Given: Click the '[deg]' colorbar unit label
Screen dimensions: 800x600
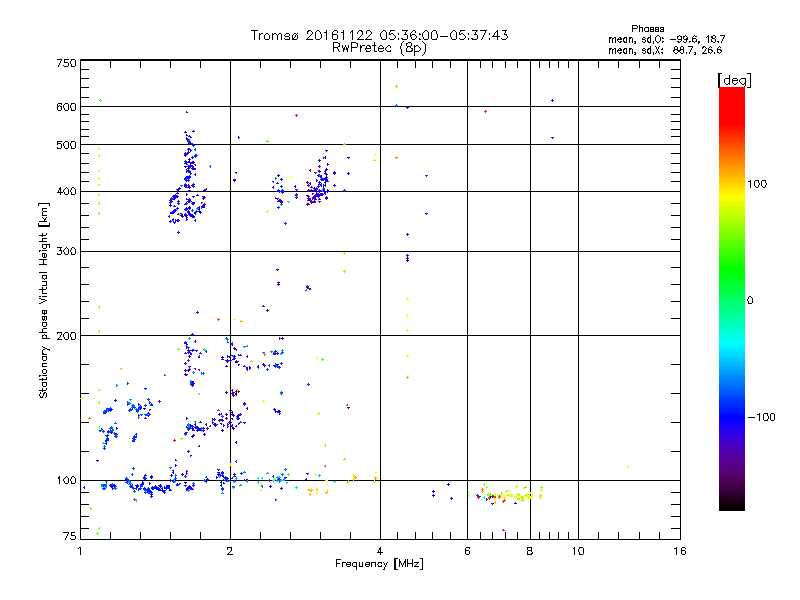Looking at the screenshot, I should (x=734, y=80).
